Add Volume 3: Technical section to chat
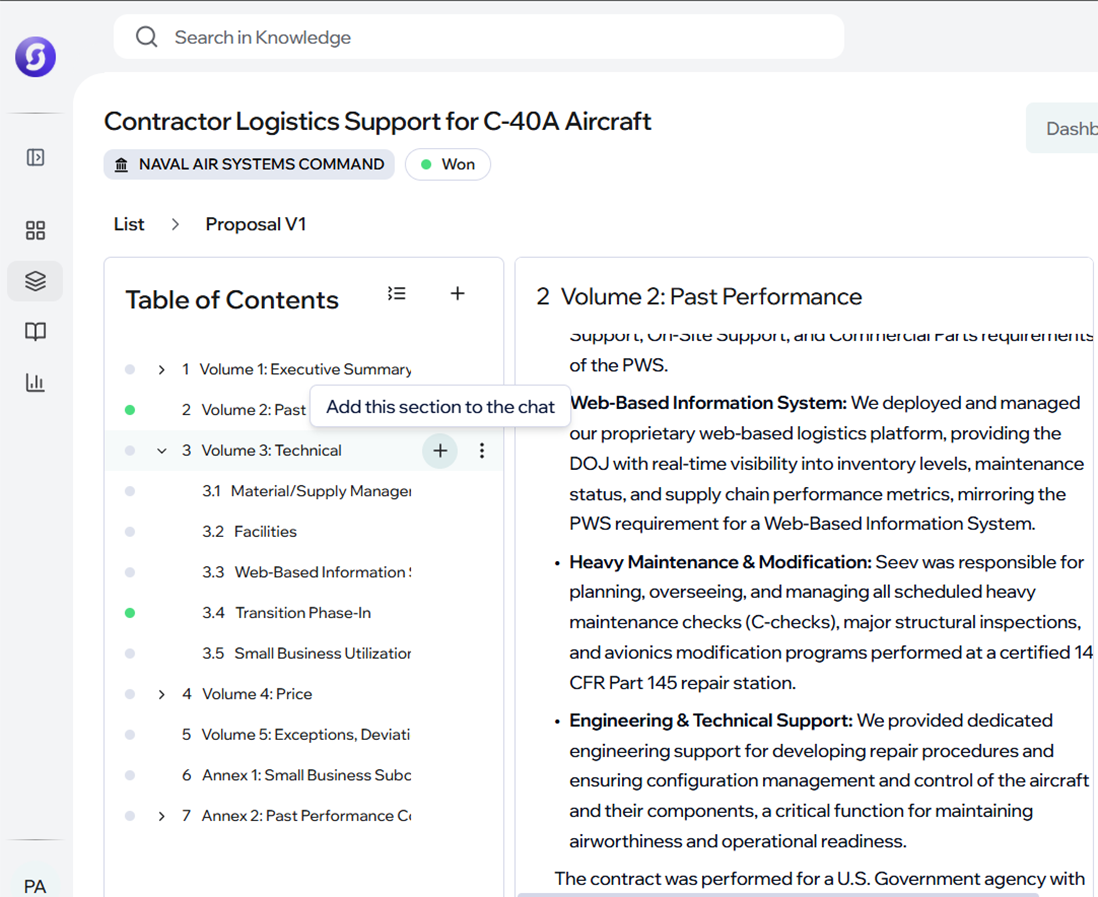The image size is (1098, 897). click(440, 450)
